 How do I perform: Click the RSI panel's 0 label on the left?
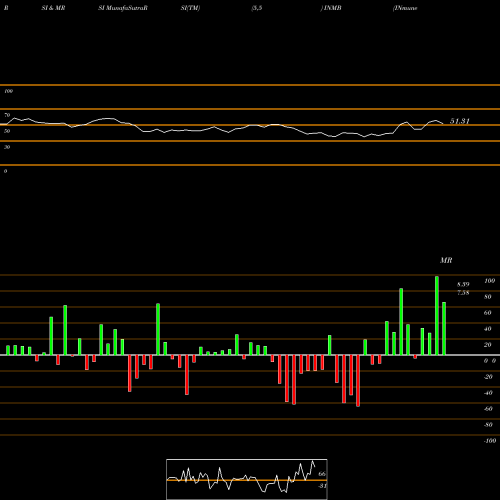(x=5, y=171)
